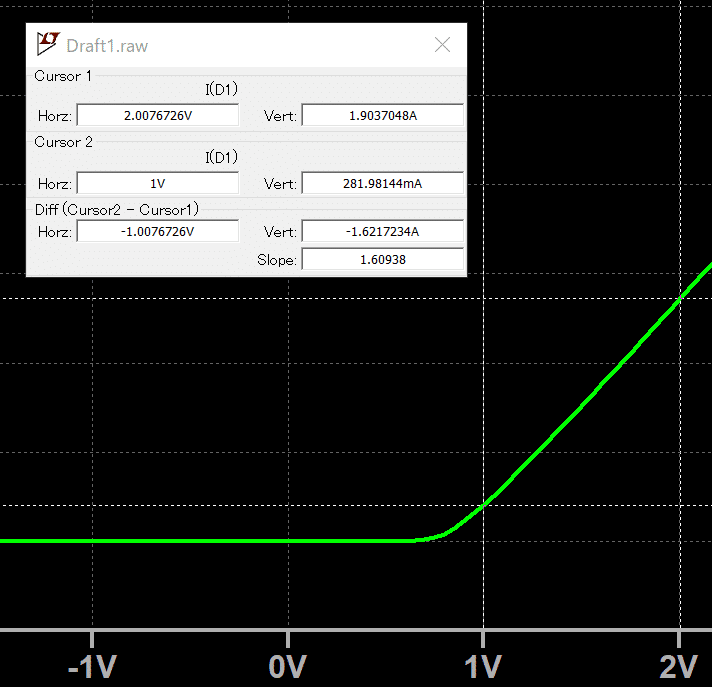Click the Draft1.raw title text
The width and height of the screenshot is (712, 687).
[x=107, y=46]
